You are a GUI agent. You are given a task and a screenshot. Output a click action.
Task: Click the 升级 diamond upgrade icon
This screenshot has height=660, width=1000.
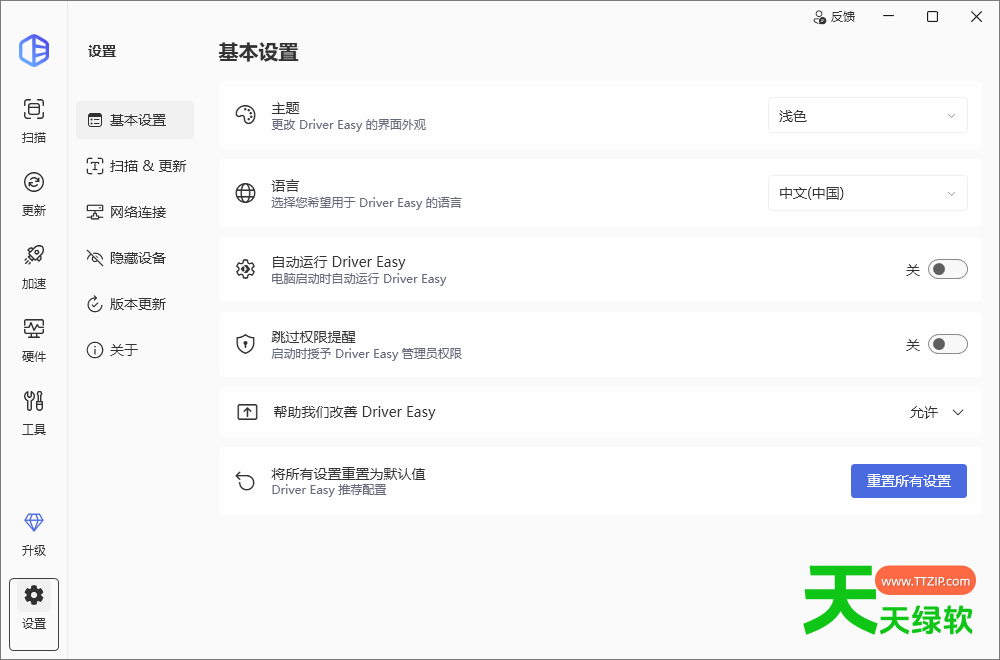click(x=34, y=523)
